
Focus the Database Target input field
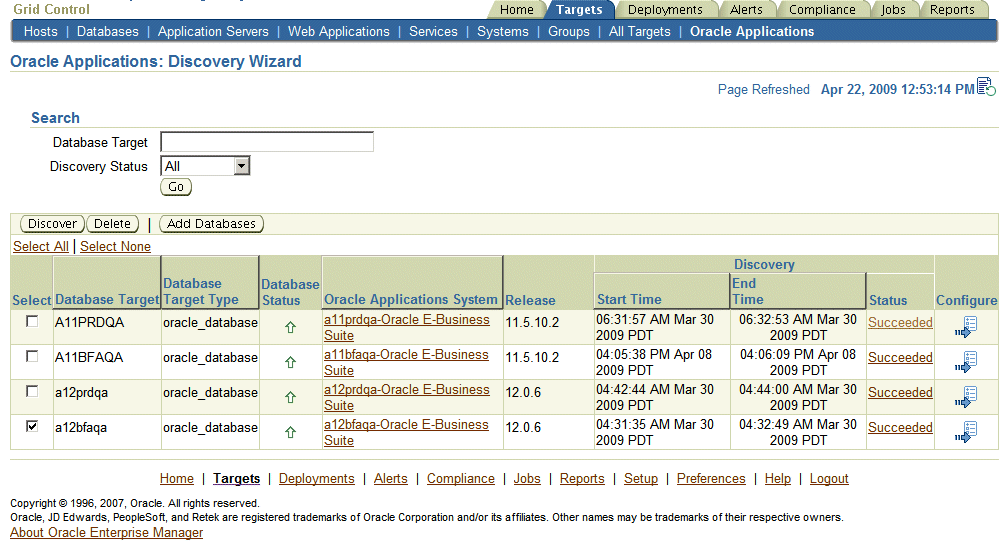267,142
